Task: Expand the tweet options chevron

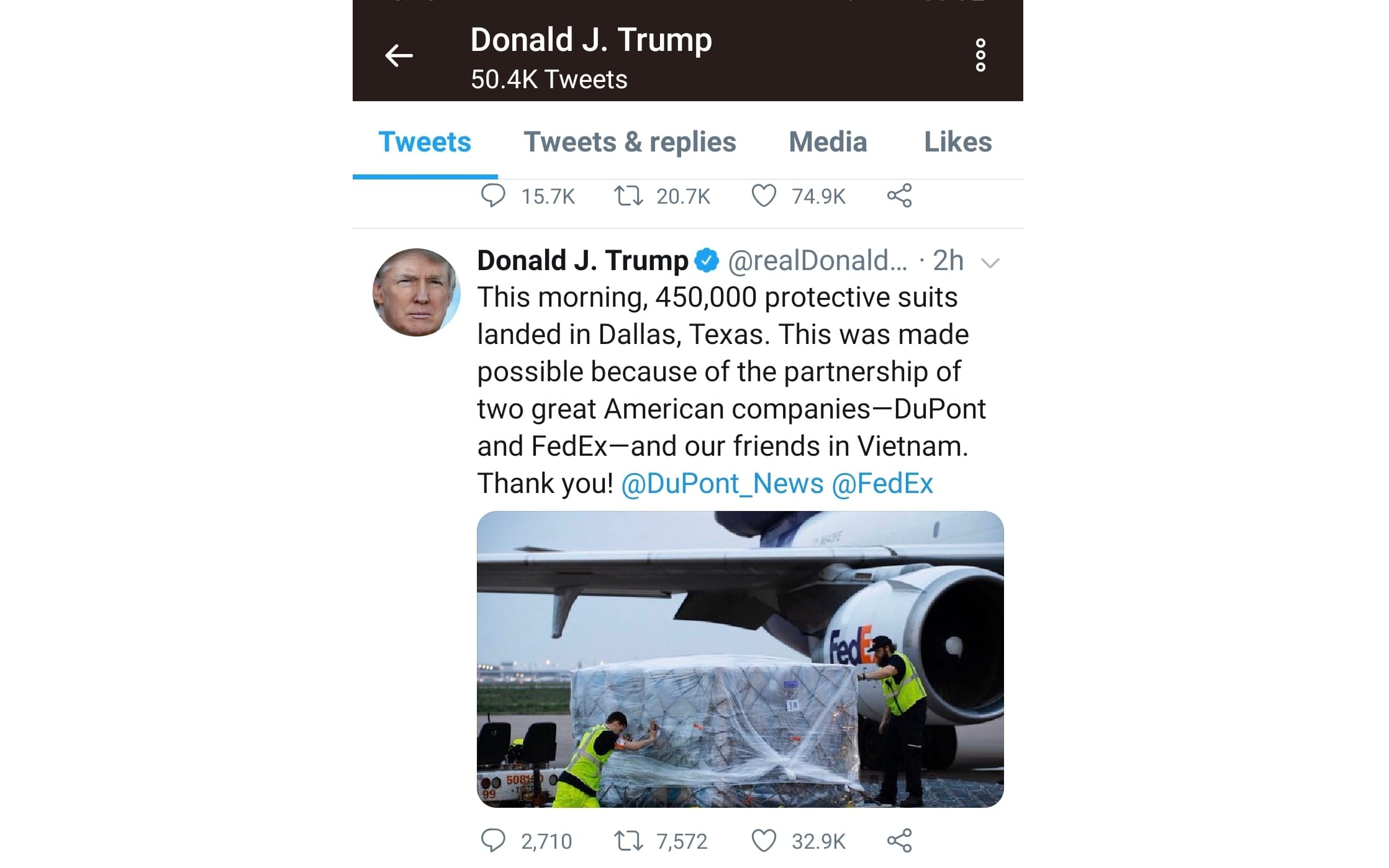Action: pos(990,263)
